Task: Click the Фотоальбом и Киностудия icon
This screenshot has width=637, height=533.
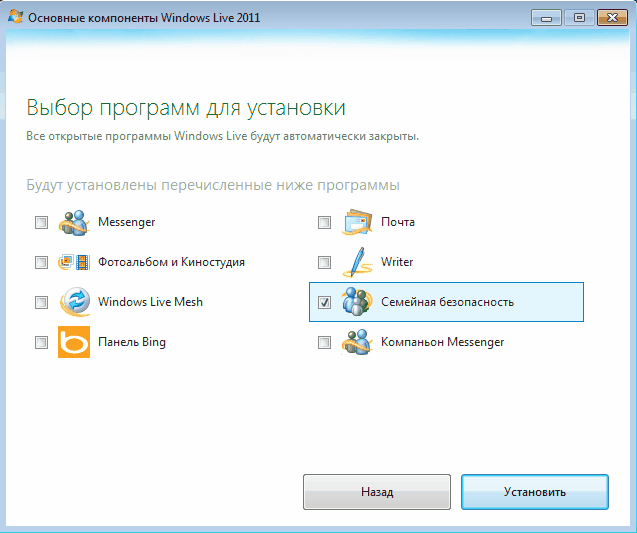Action: pyautogui.click(x=74, y=262)
